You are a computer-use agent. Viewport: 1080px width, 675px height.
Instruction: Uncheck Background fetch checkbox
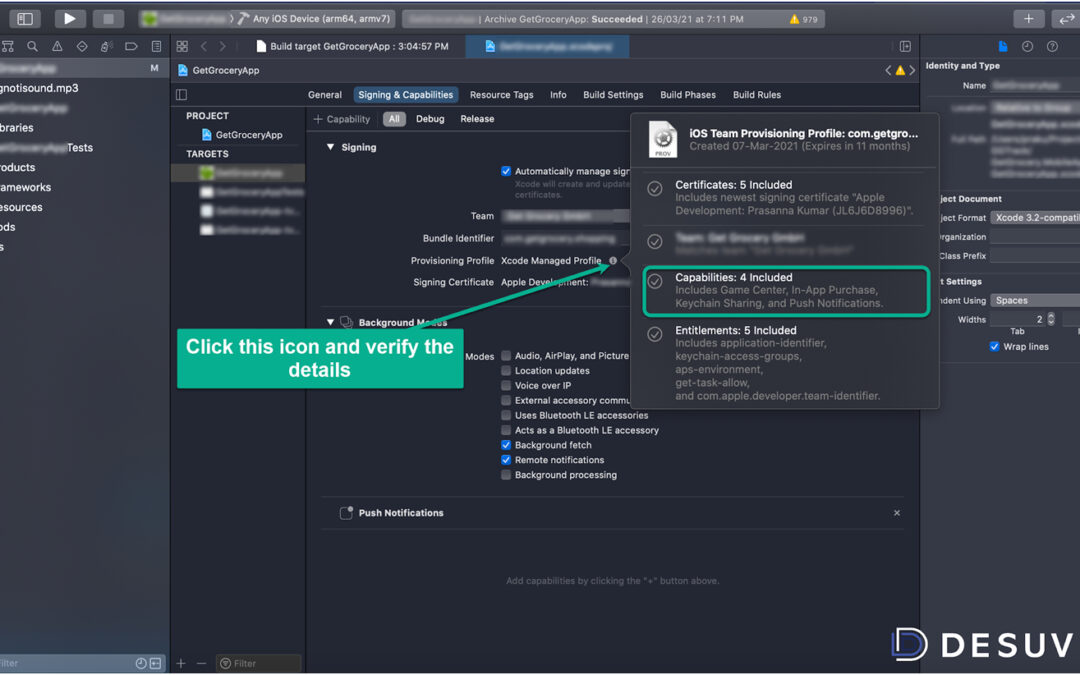[x=506, y=445]
